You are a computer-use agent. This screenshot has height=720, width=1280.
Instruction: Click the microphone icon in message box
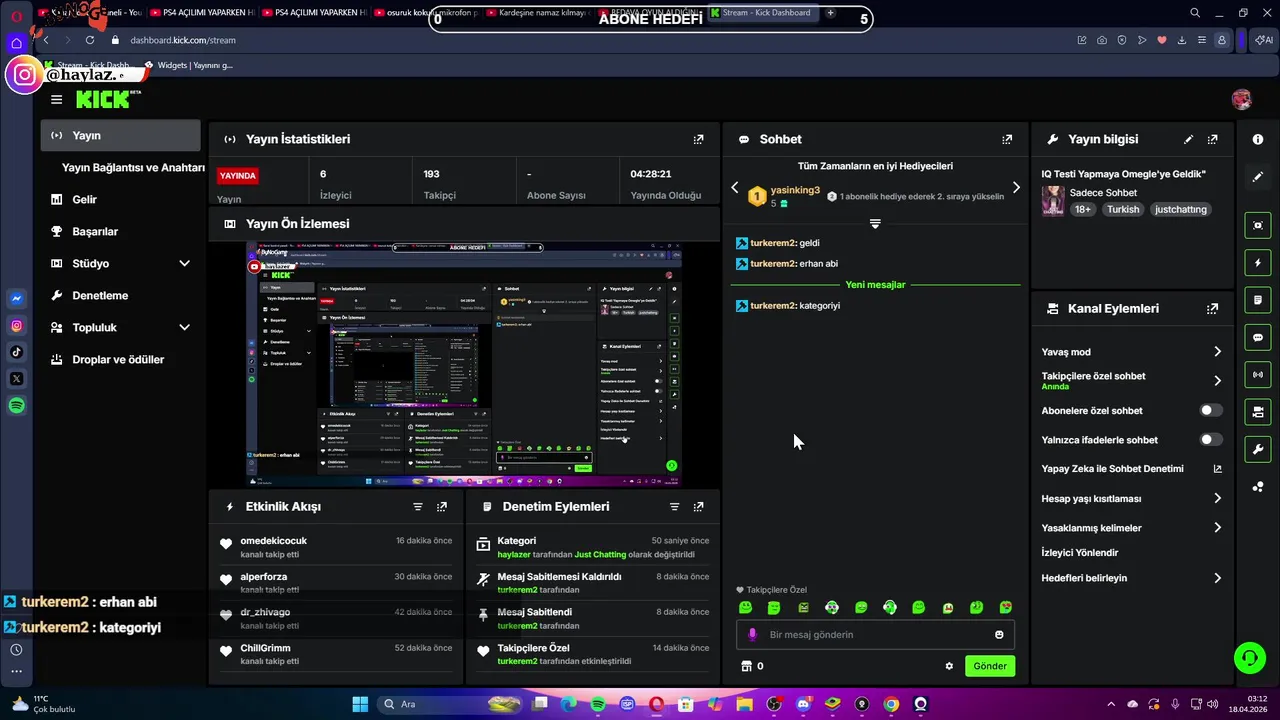752,635
